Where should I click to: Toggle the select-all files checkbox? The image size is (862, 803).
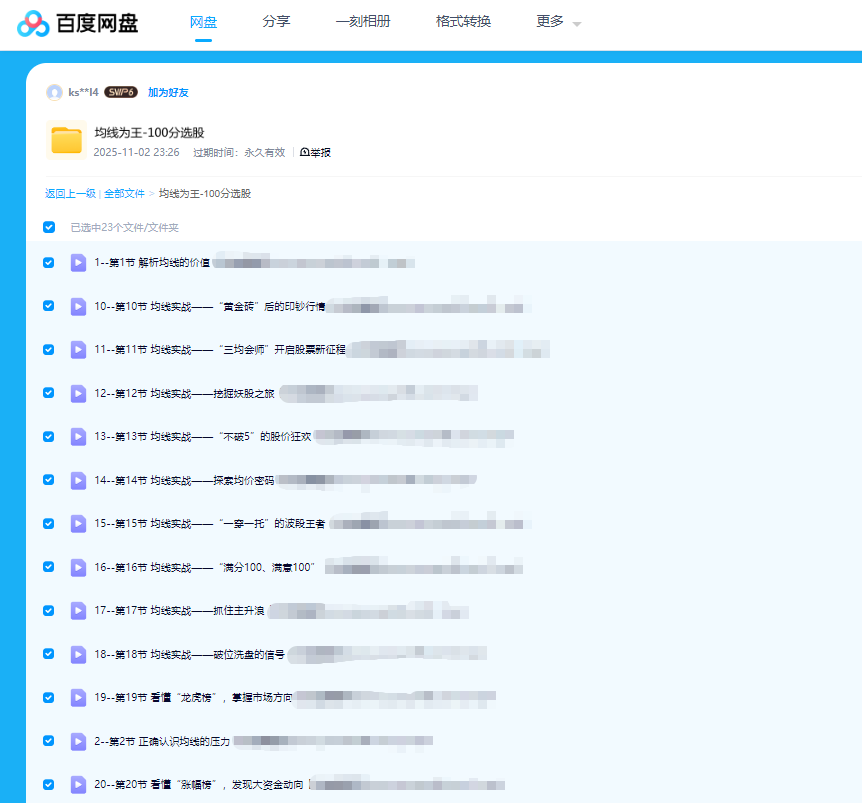(x=48, y=227)
